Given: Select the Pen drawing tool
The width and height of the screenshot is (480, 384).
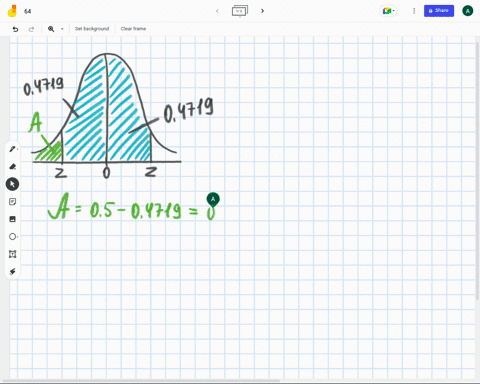Looking at the screenshot, I should click(x=13, y=149).
